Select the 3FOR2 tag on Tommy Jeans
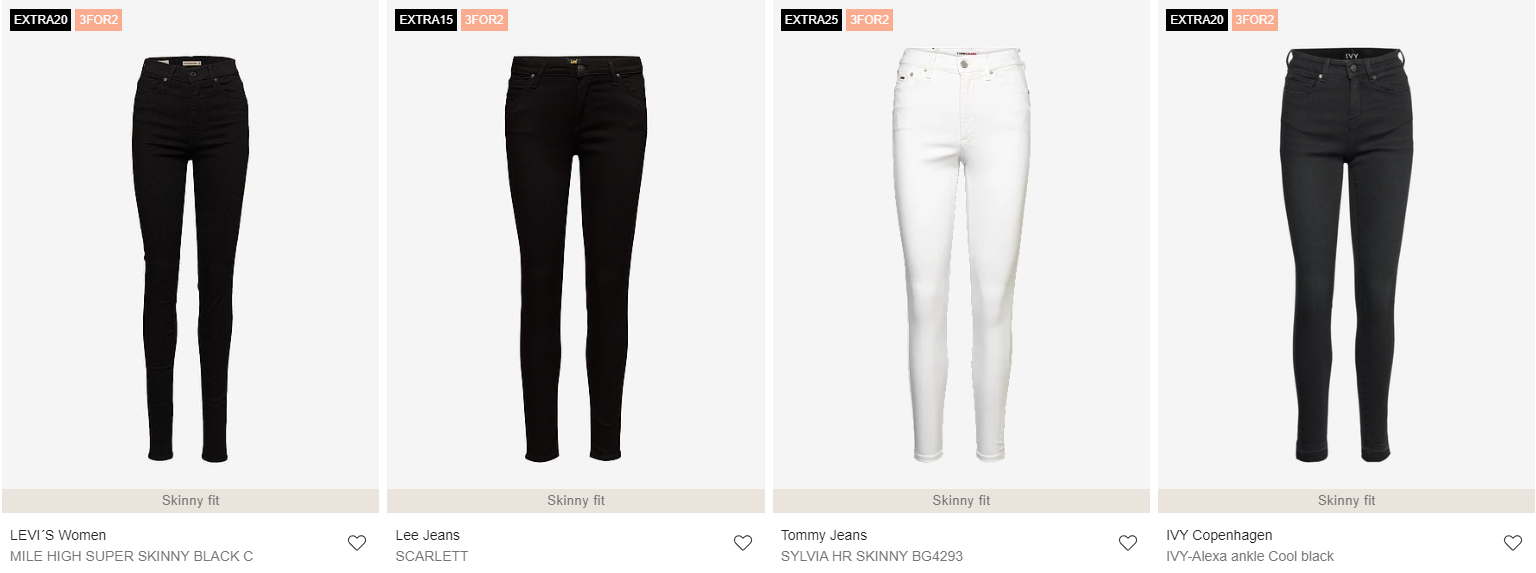This screenshot has width=1536, height=573. [x=869, y=20]
